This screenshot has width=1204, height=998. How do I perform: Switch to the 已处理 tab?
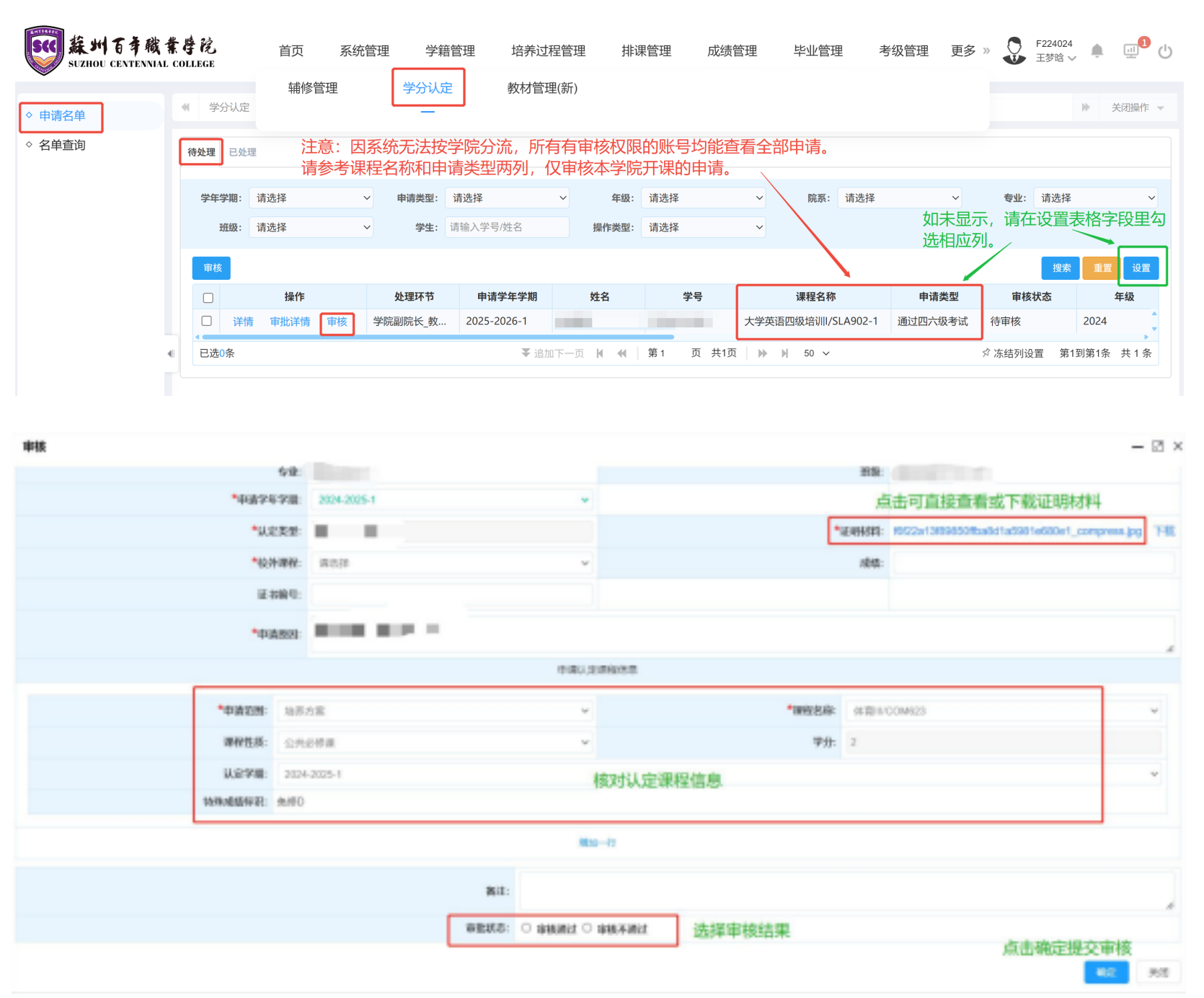click(242, 152)
